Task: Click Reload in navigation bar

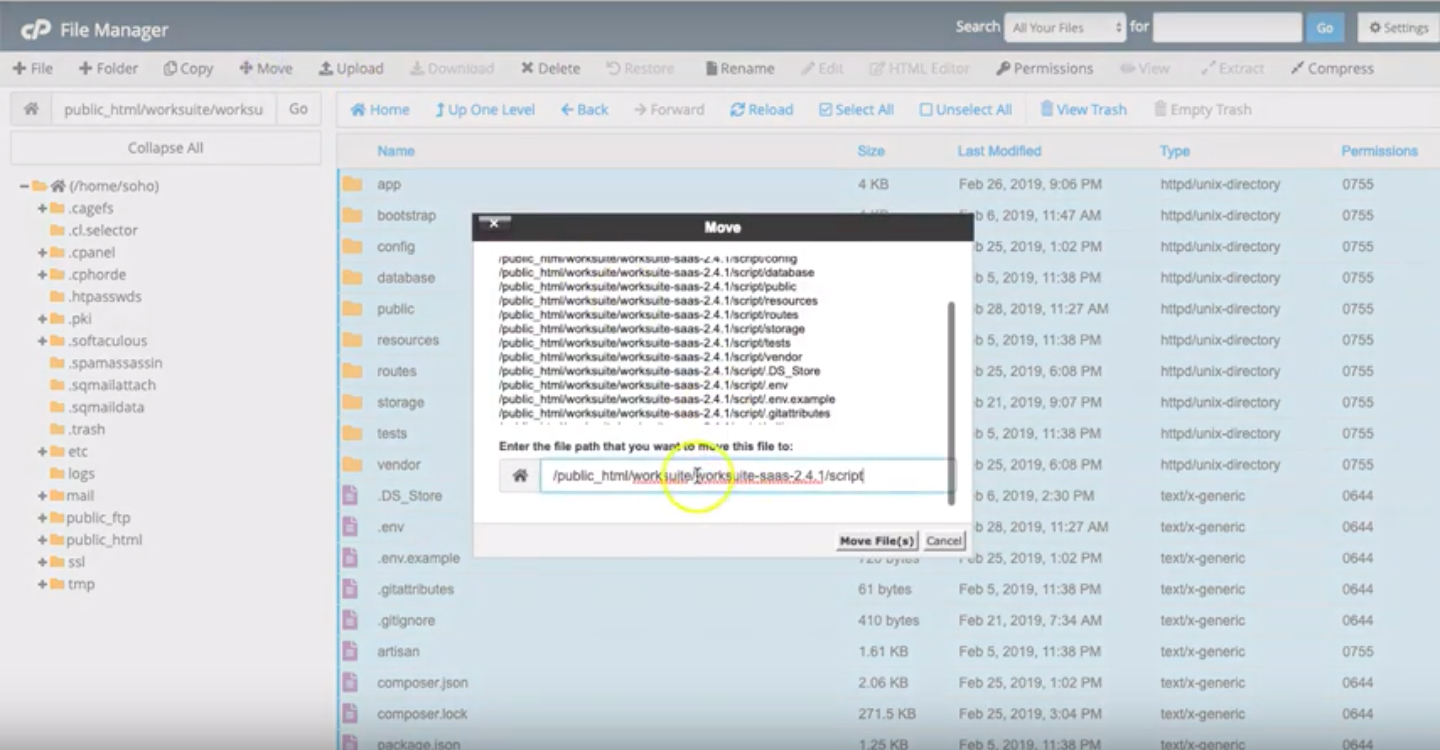Action: [761, 109]
